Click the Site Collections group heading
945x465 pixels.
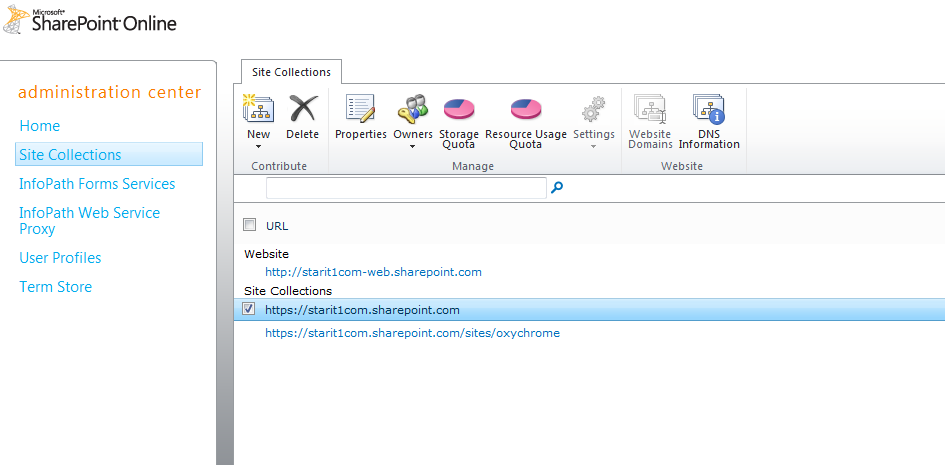(x=288, y=291)
